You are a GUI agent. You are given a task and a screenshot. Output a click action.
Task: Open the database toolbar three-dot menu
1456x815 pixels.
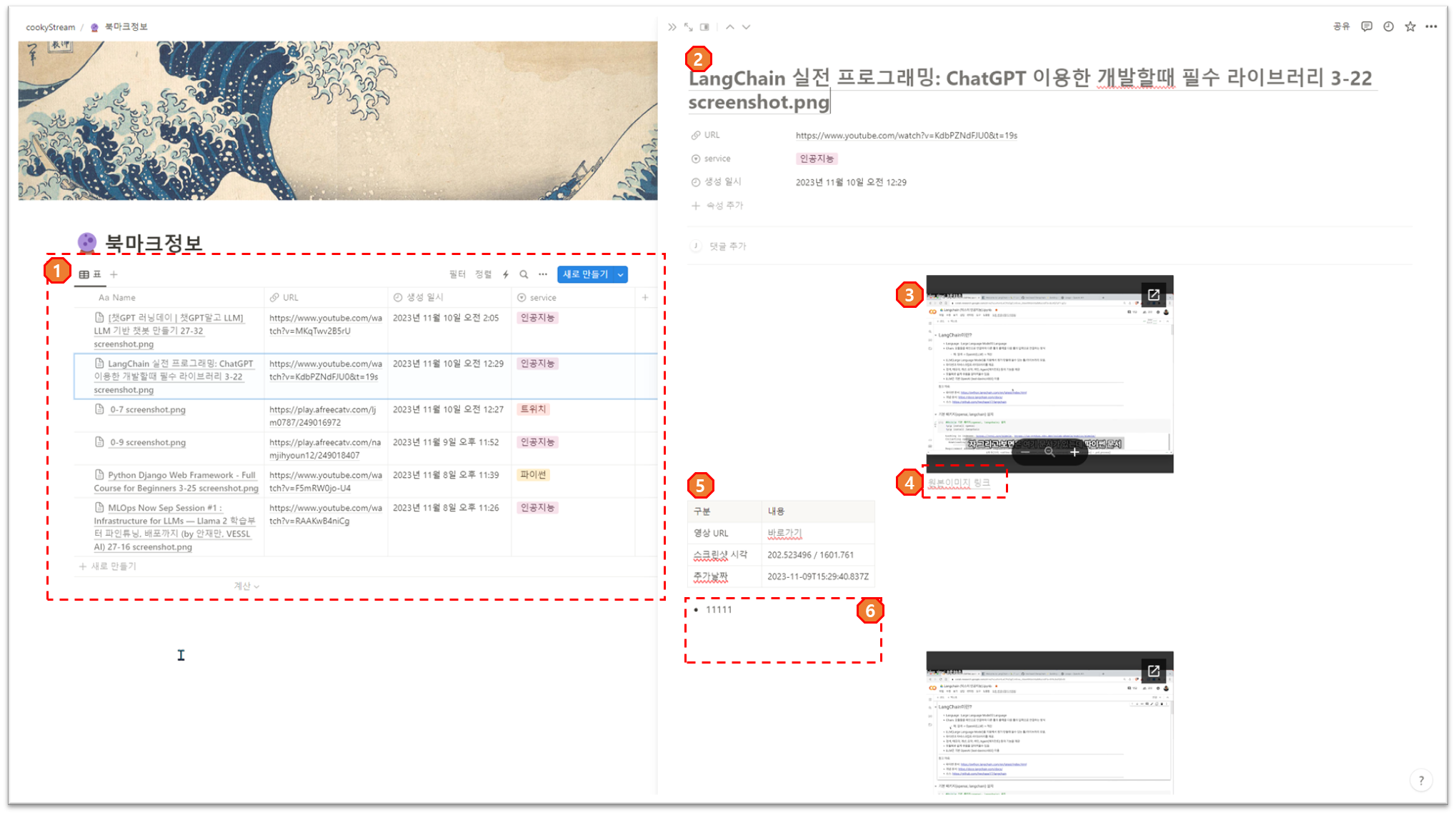coord(543,274)
